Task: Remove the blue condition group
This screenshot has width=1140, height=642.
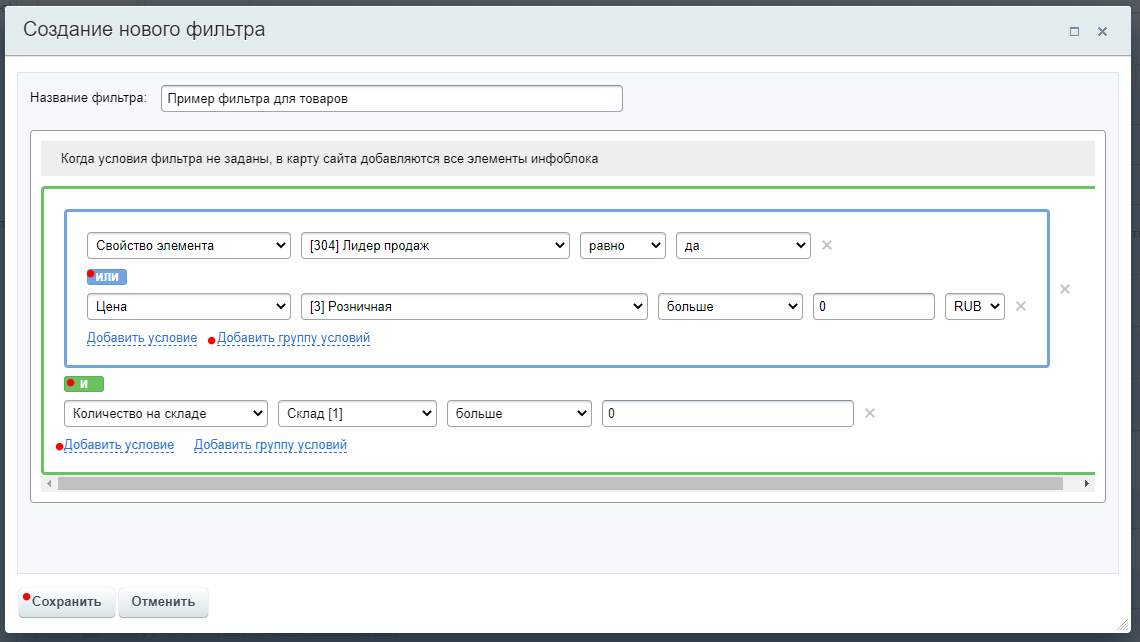Action: (x=1065, y=289)
